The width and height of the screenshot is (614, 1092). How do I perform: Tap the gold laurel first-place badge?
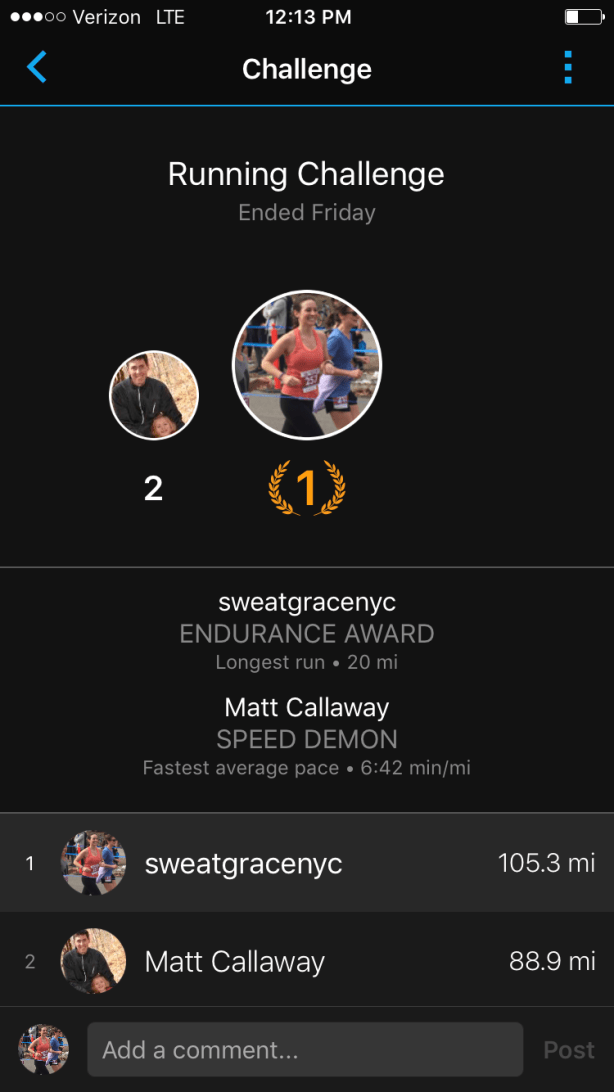[x=306, y=489]
